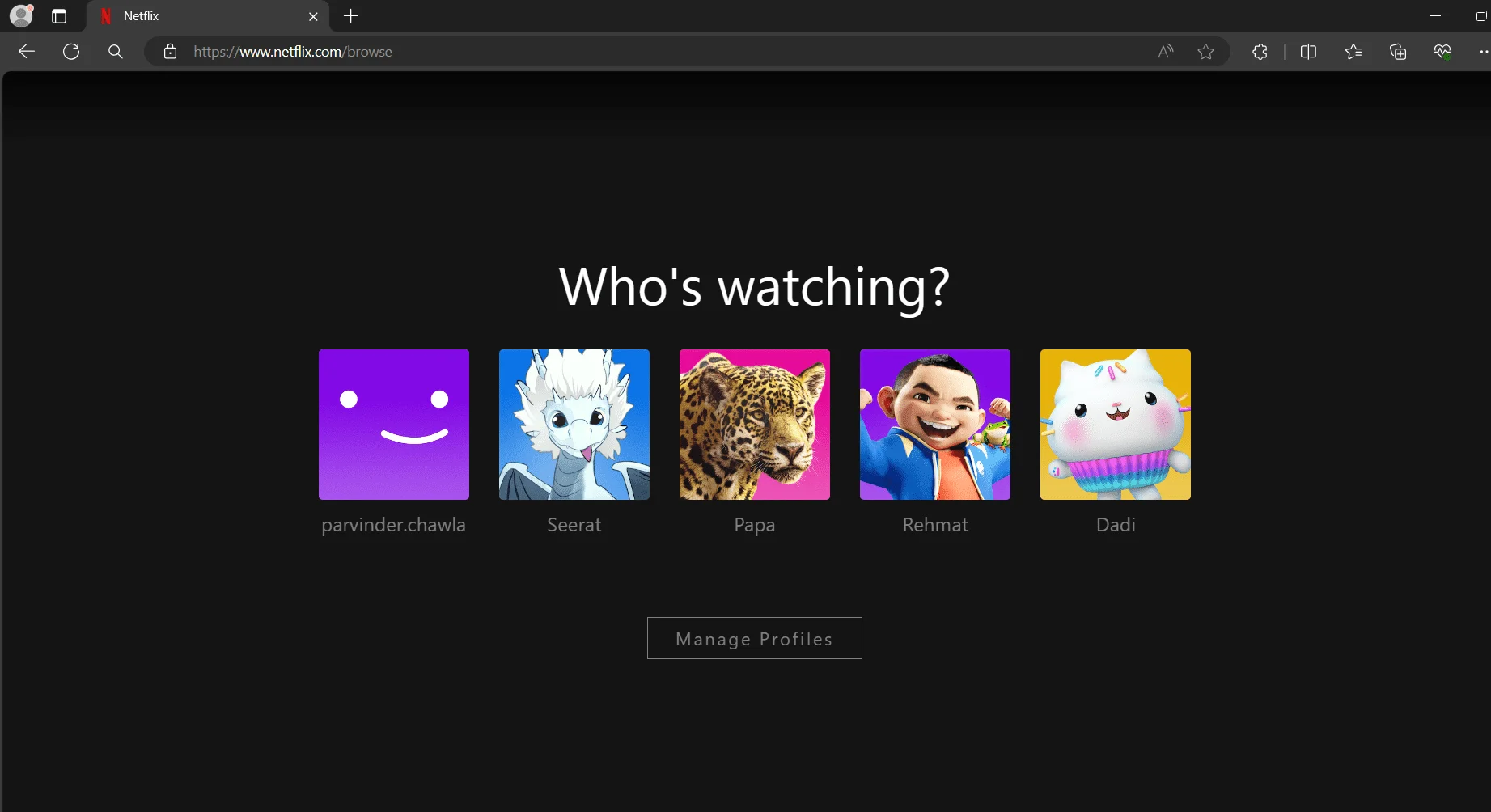
Task: Click the Manage Profiles button
Action: click(x=755, y=638)
